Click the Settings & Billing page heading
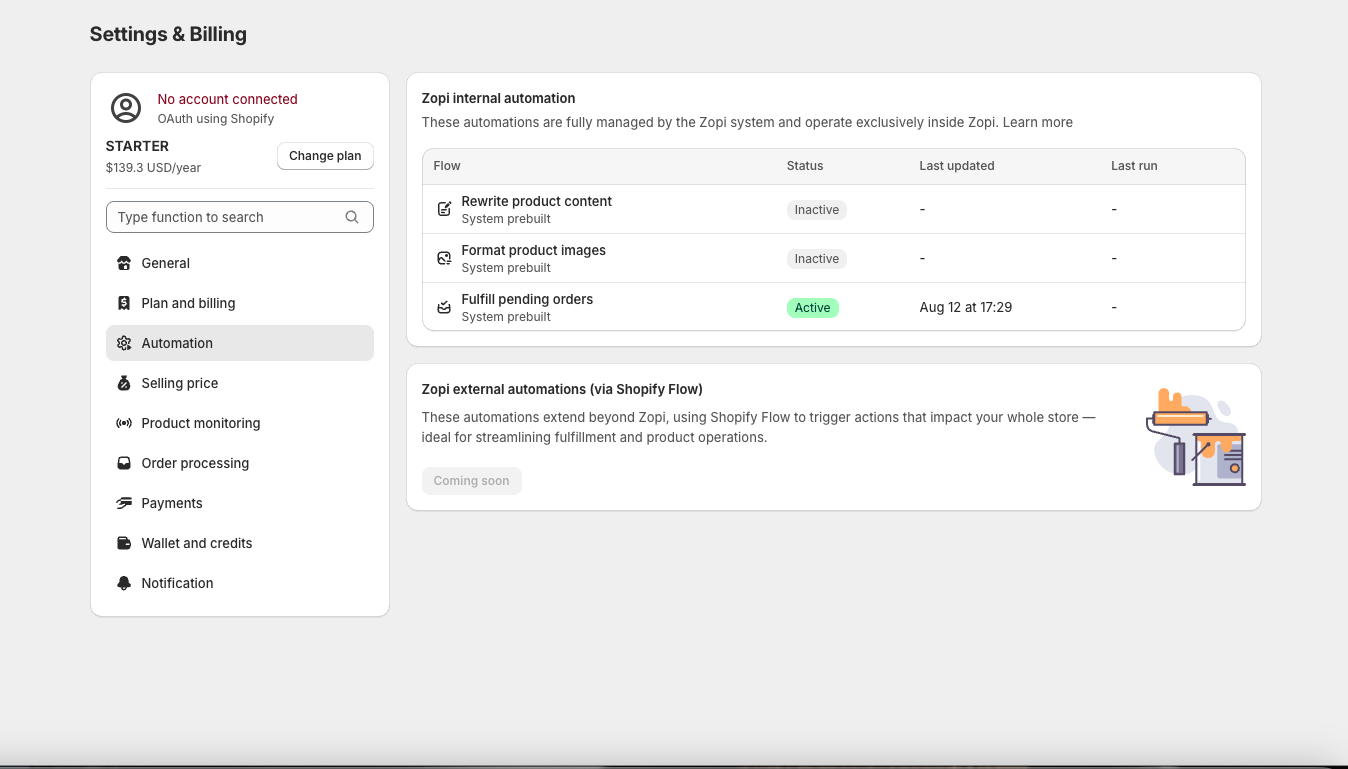This screenshot has width=1348, height=769. (x=168, y=34)
